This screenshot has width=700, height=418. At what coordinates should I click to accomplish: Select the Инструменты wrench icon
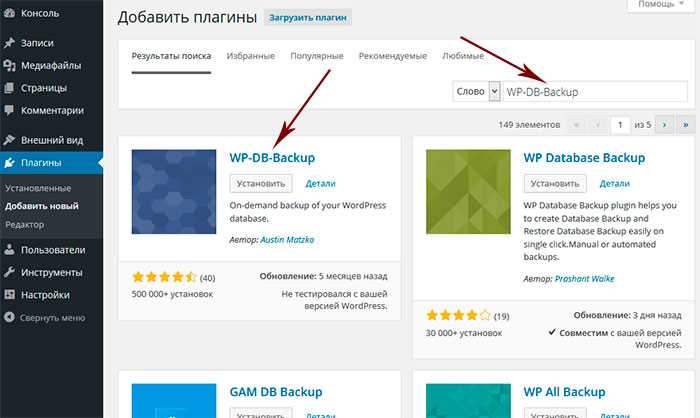9,272
